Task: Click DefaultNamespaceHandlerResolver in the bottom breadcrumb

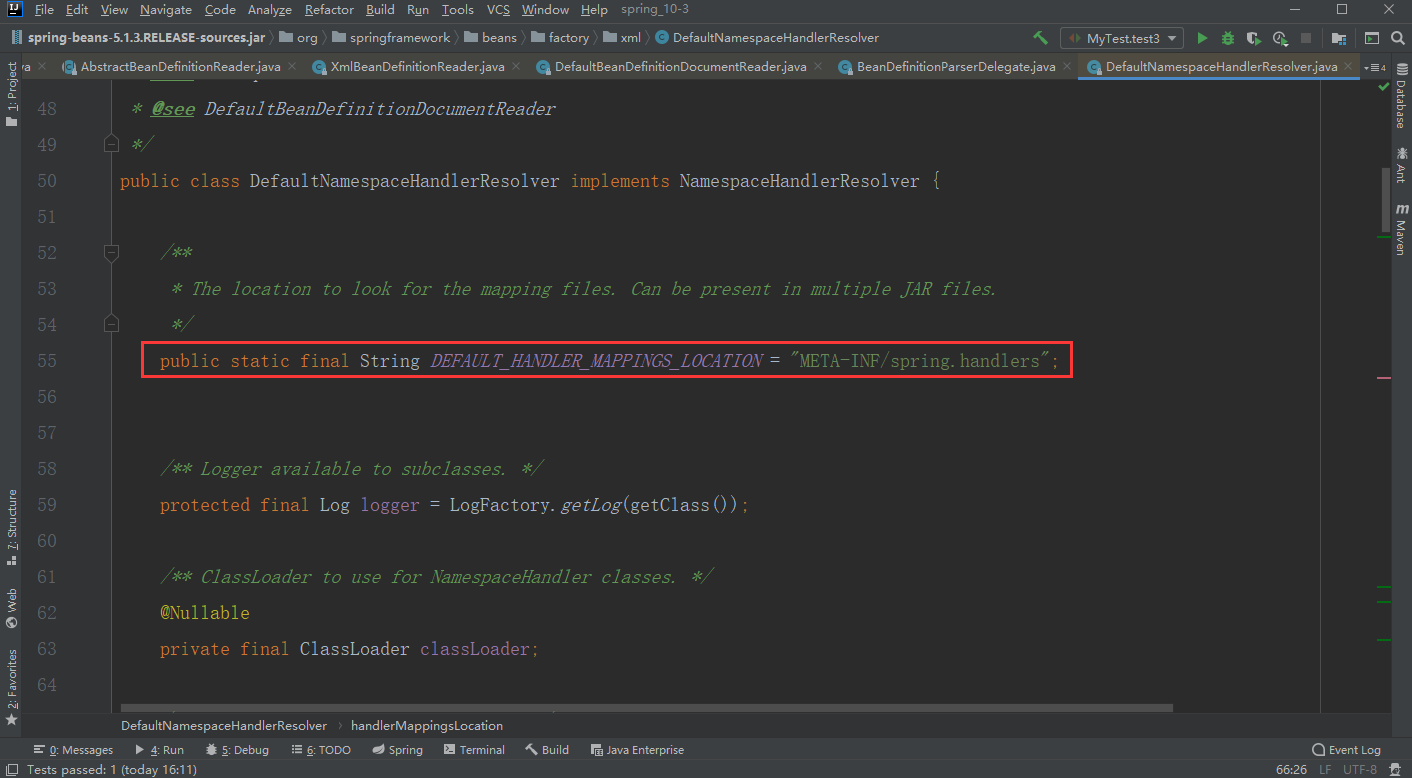Action: (x=224, y=725)
